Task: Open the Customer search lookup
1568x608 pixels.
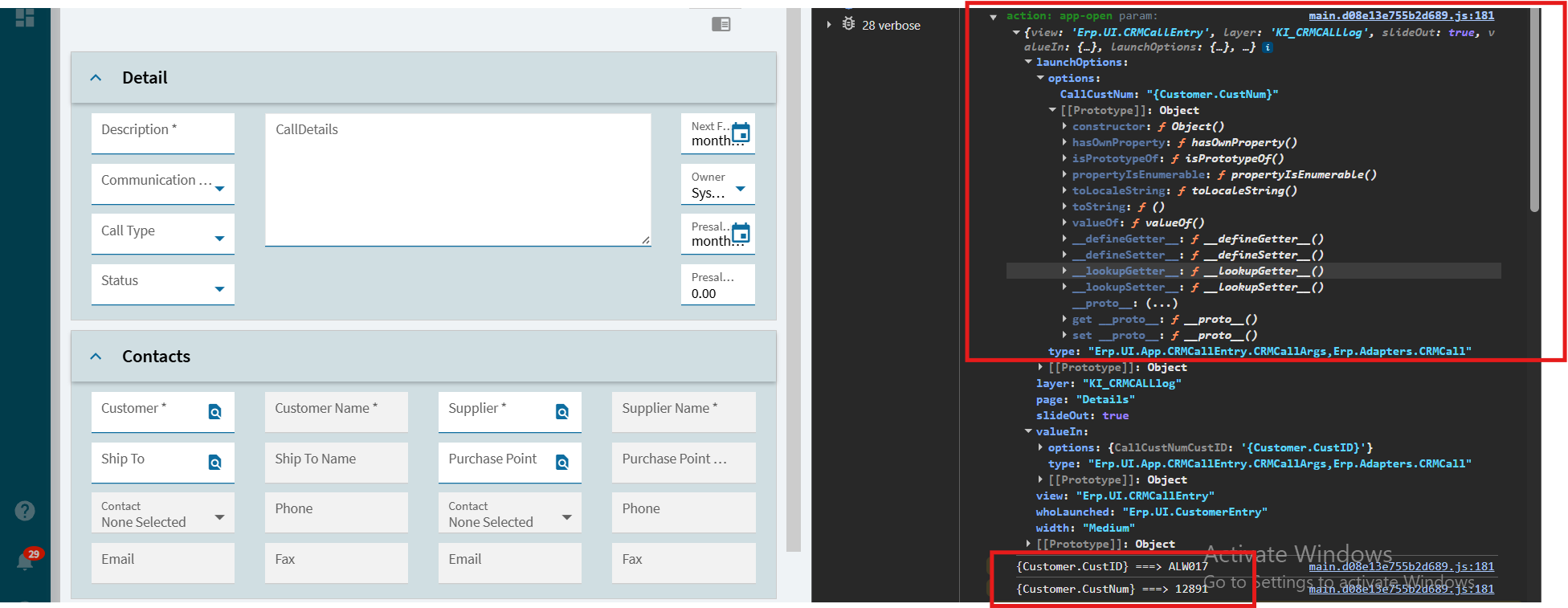Action: pyautogui.click(x=214, y=412)
